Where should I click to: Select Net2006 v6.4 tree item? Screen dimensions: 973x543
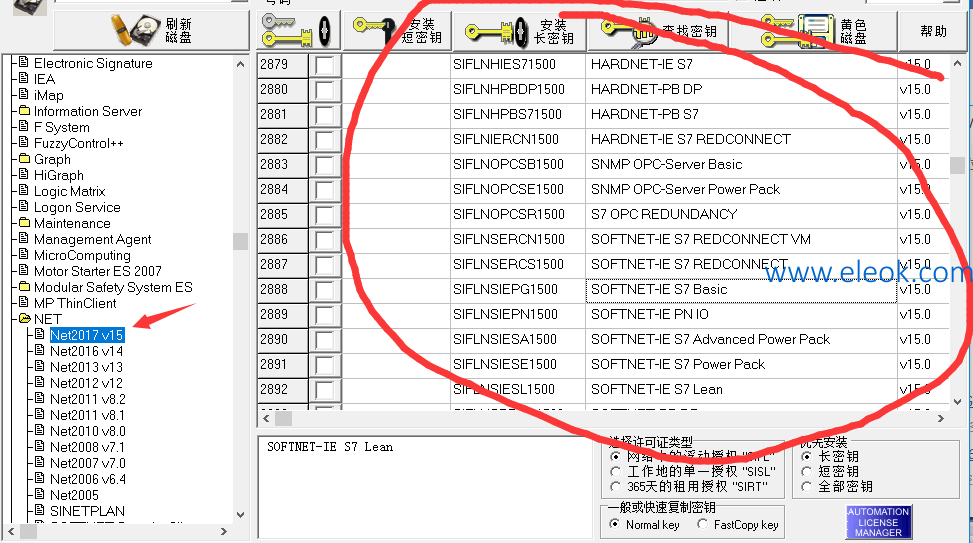point(87,479)
